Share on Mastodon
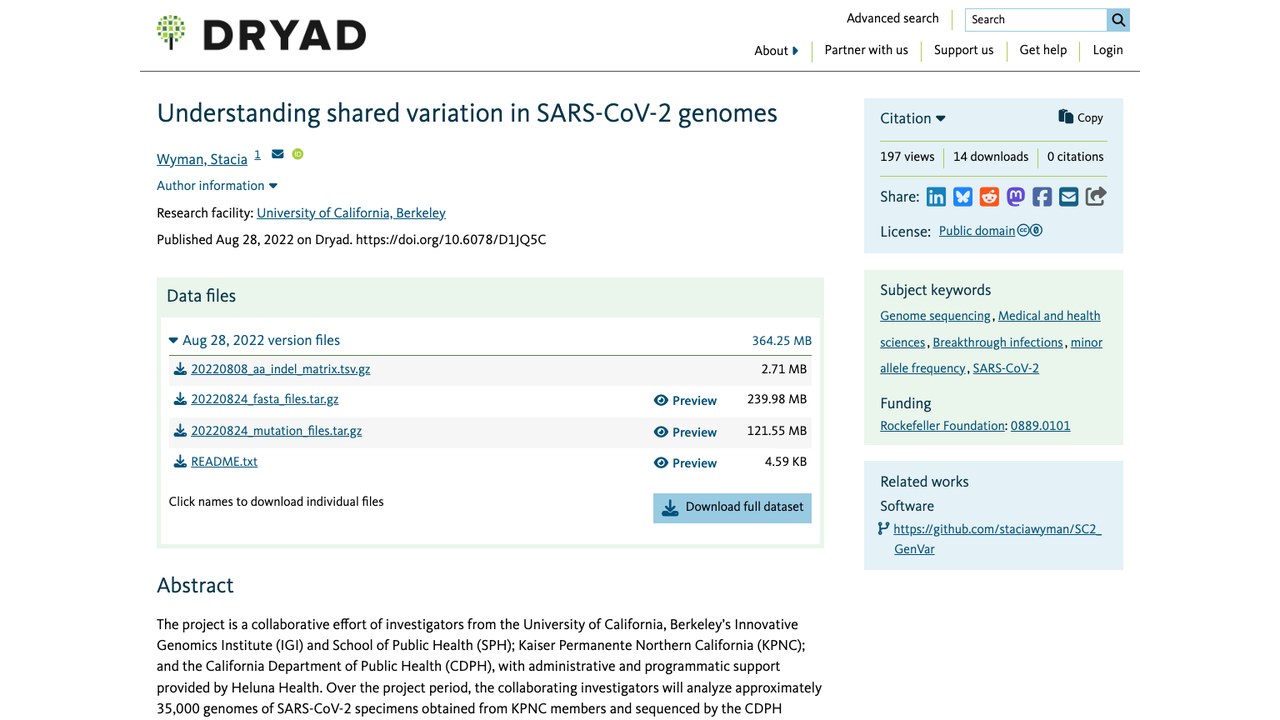 tap(1015, 197)
